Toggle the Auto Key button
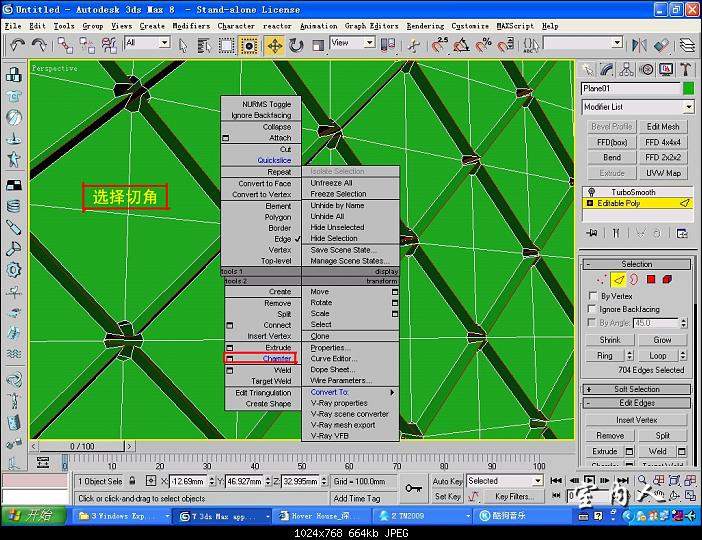Image resolution: width=702 pixels, height=540 pixels. point(447,481)
